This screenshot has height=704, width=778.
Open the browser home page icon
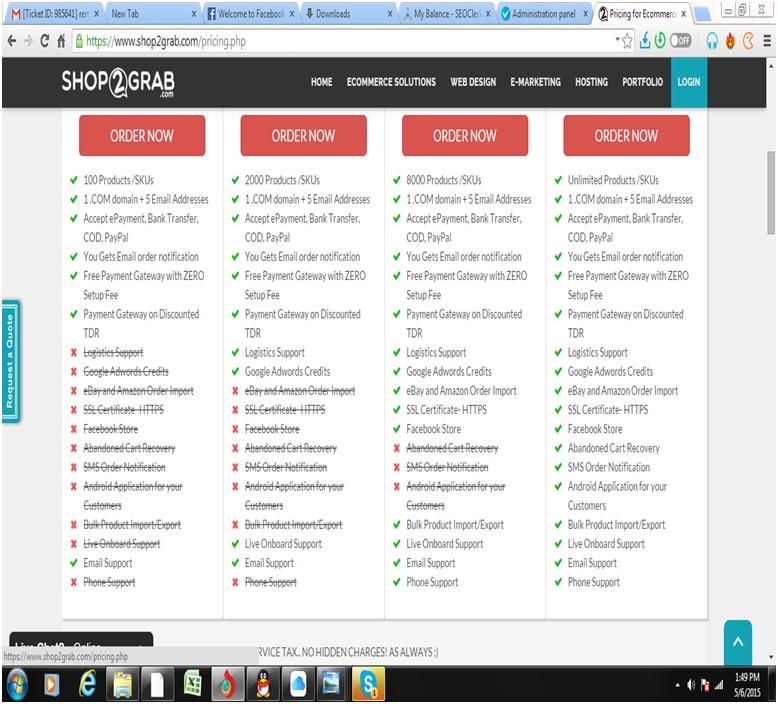(x=61, y=41)
